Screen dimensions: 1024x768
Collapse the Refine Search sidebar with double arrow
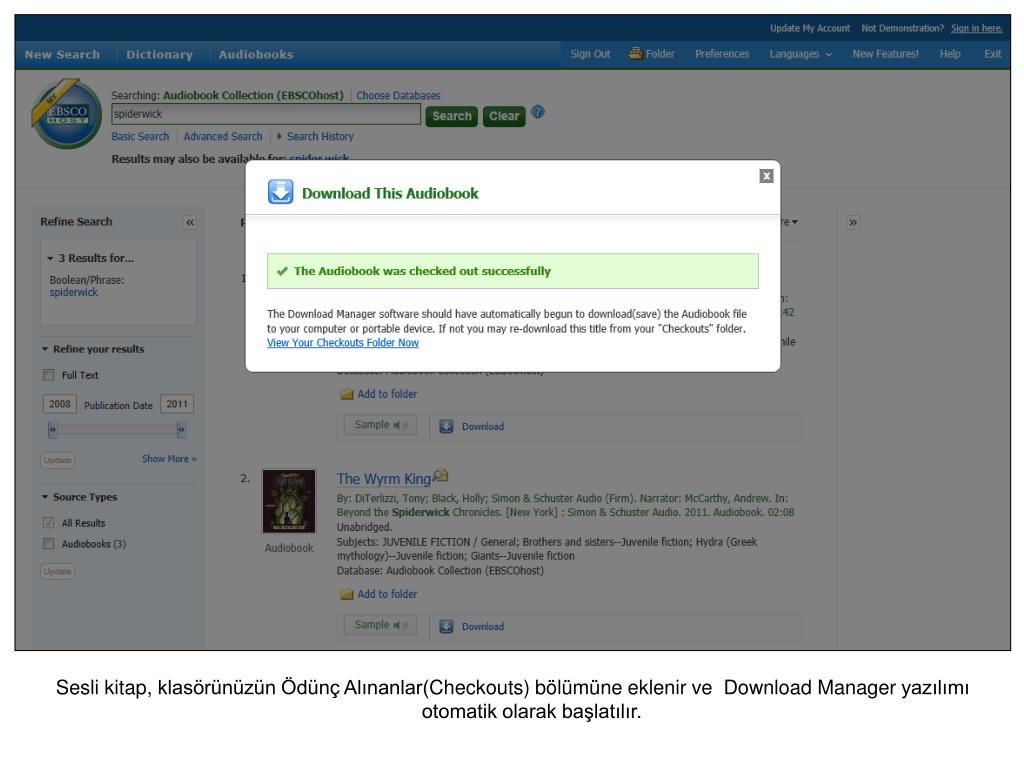189,222
